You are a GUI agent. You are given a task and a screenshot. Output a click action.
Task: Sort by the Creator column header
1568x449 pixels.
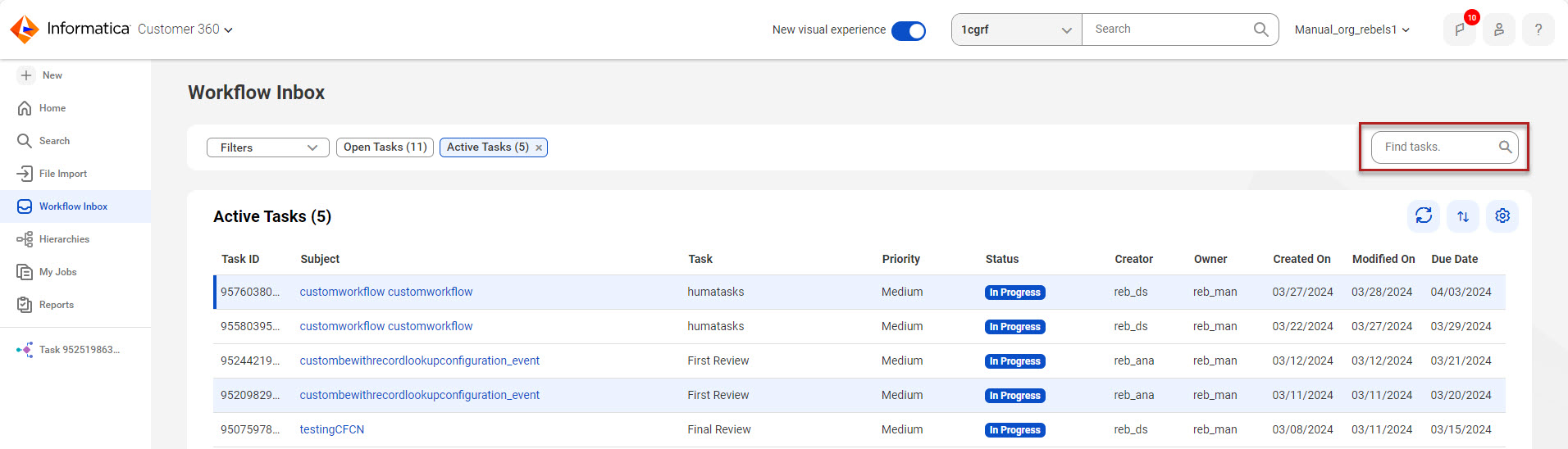pos(1134,259)
